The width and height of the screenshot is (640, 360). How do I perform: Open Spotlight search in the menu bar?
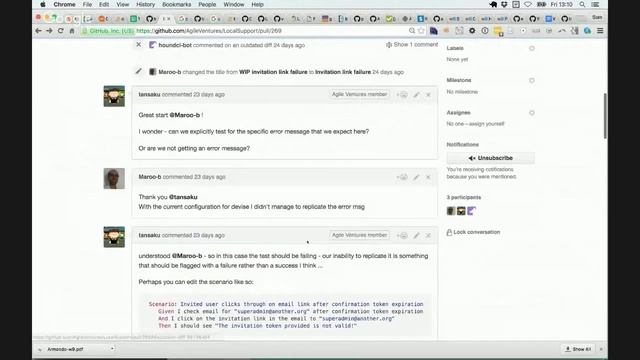click(x=582, y=4)
